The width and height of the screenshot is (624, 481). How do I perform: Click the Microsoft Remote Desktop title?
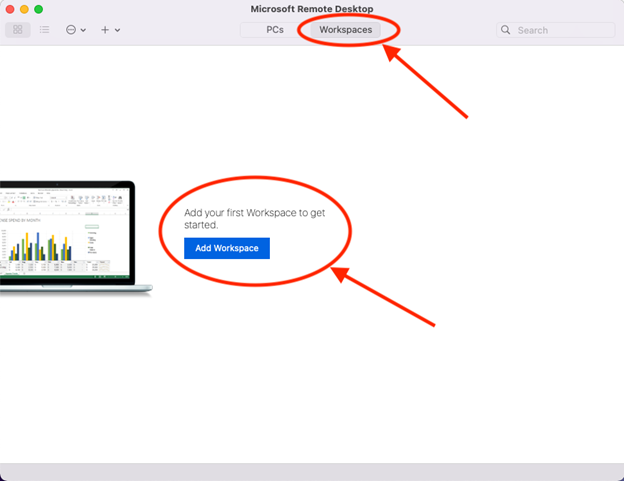312,9
